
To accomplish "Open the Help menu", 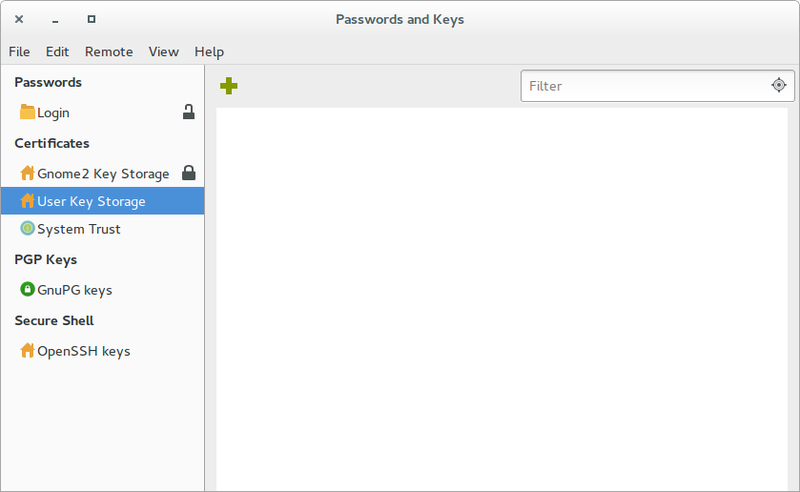I will (209, 52).
